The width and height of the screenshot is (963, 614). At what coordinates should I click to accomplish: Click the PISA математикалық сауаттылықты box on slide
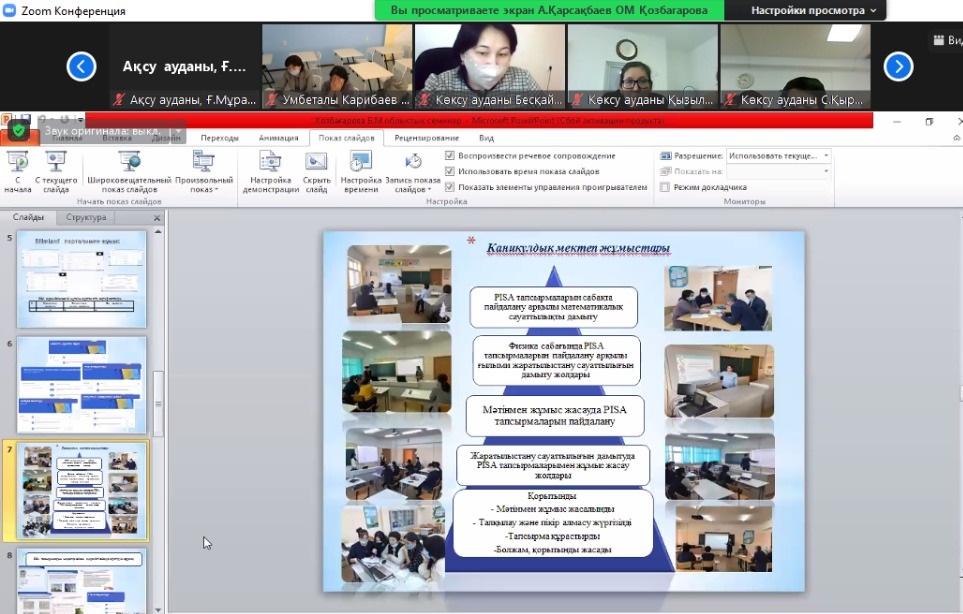click(x=553, y=307)
